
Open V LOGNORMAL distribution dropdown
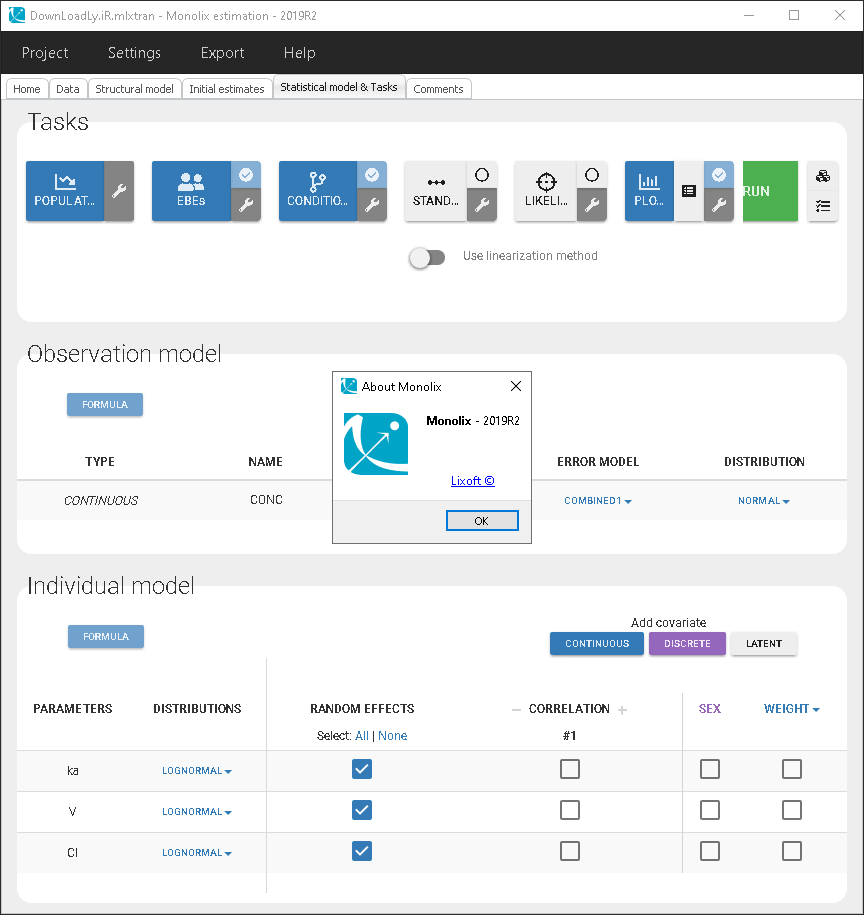pyautogui.click(x=197, y=812)
